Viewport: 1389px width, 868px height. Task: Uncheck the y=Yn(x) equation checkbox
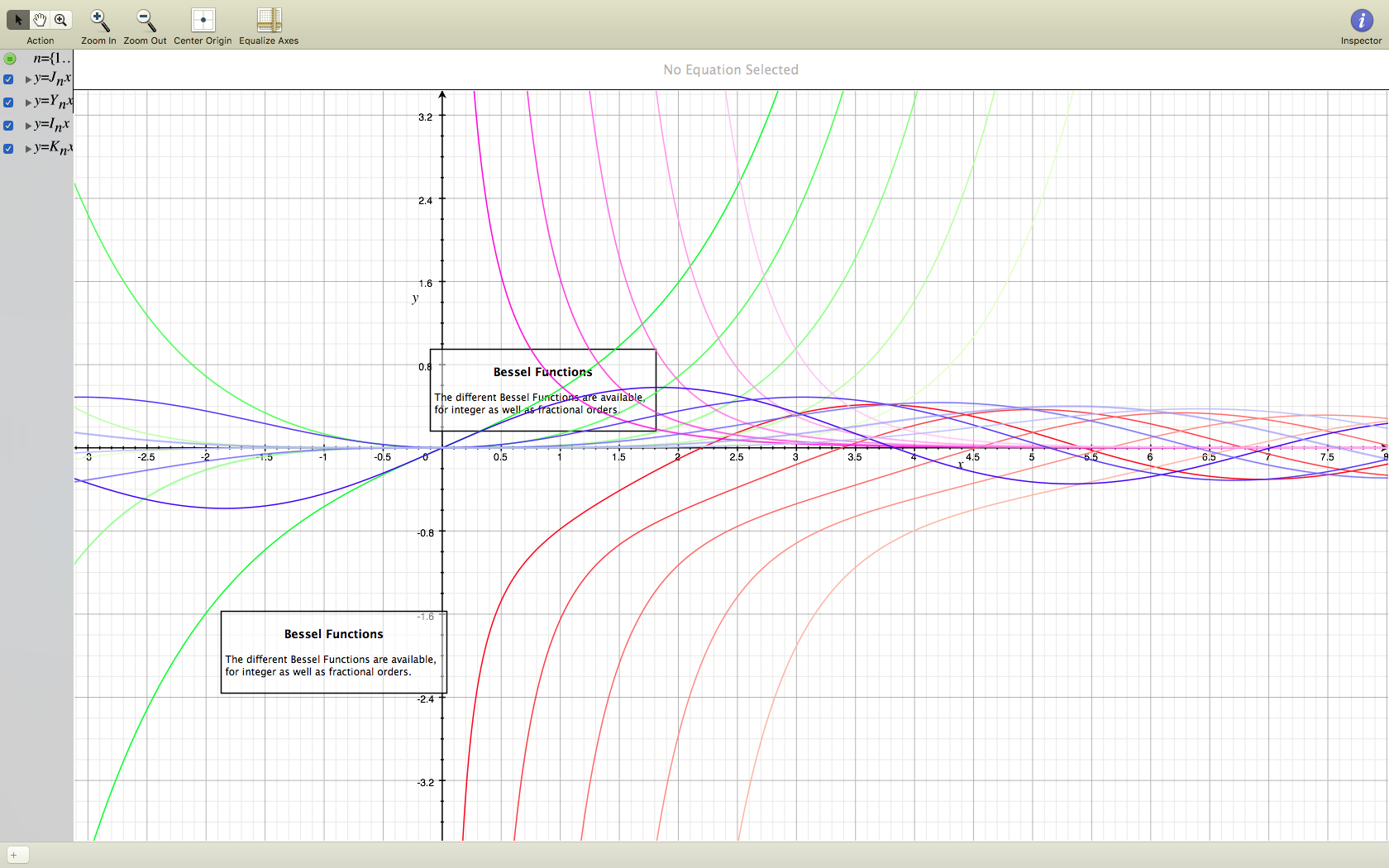(x=8, y=103)
